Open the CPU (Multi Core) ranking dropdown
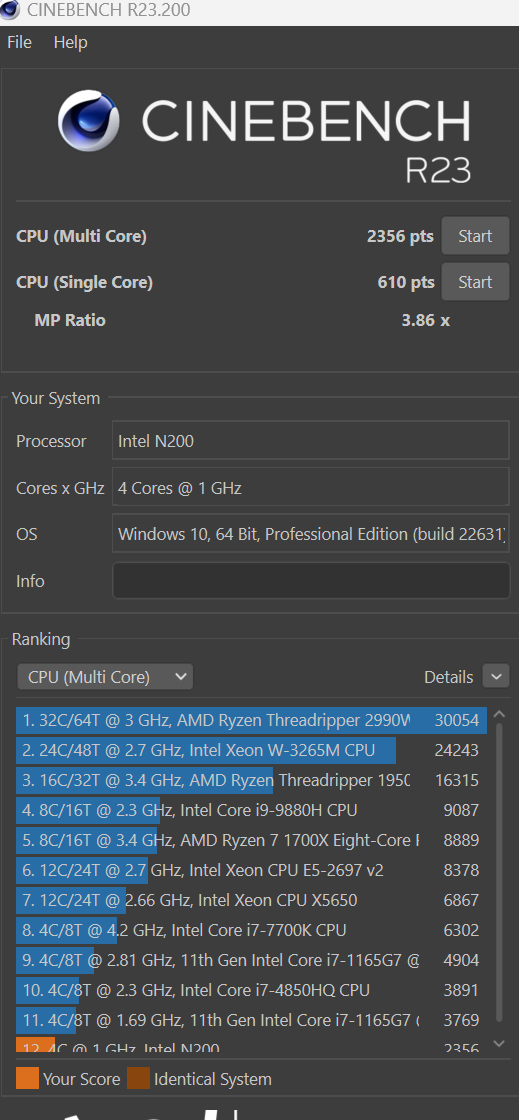This screenshot has width=519, height=1120. (x=105, y=676)
